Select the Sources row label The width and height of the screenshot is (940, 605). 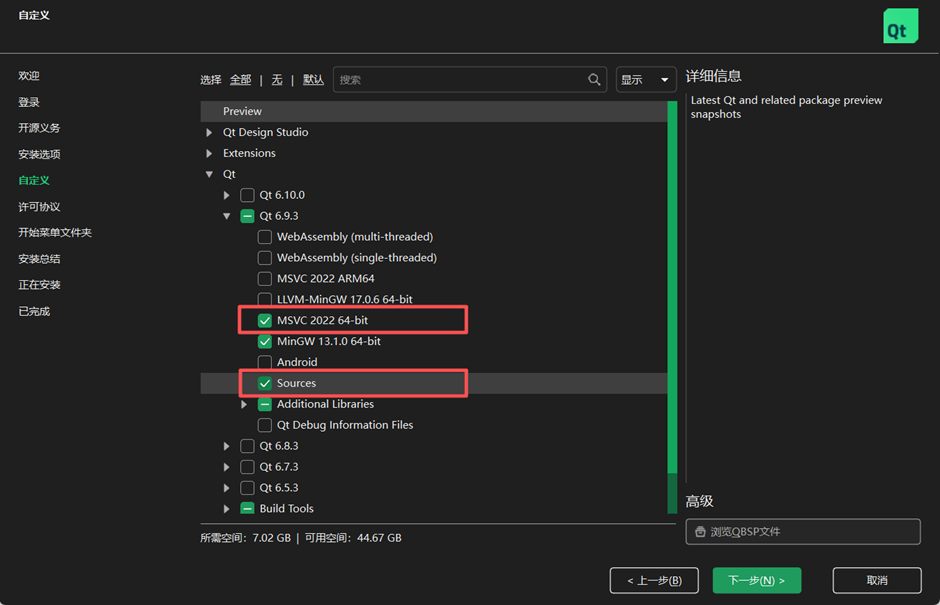tap(296, 383)
